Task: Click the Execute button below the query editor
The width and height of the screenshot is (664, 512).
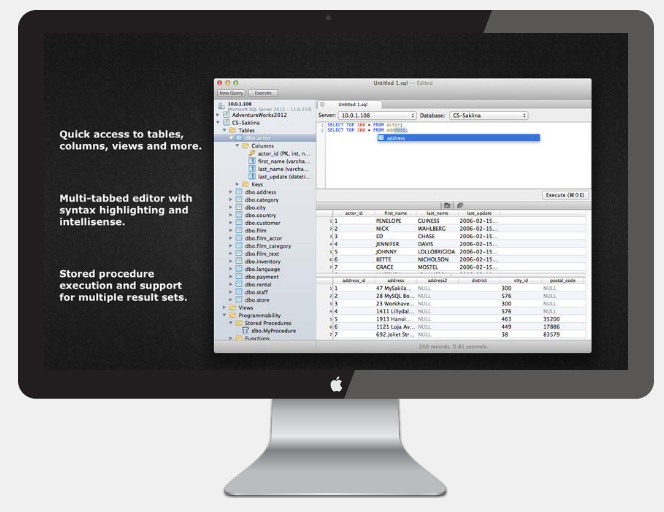Action: (x=565, y=195)
